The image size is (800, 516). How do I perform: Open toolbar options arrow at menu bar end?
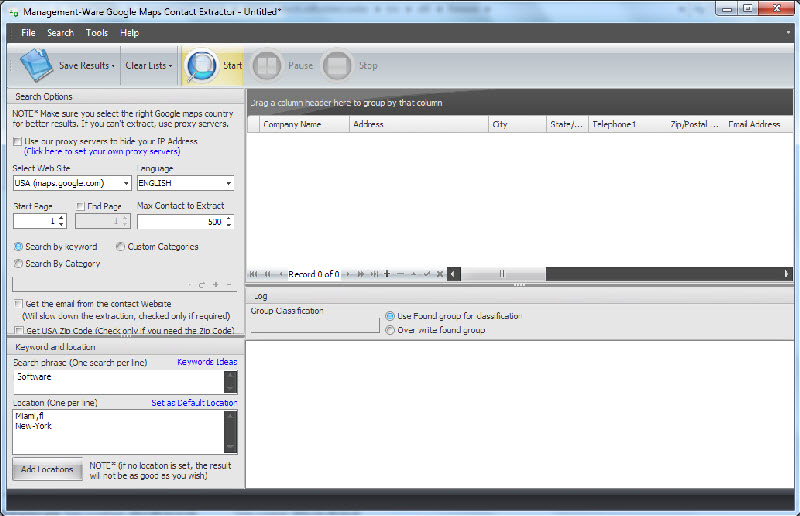(x=788, y=33)
